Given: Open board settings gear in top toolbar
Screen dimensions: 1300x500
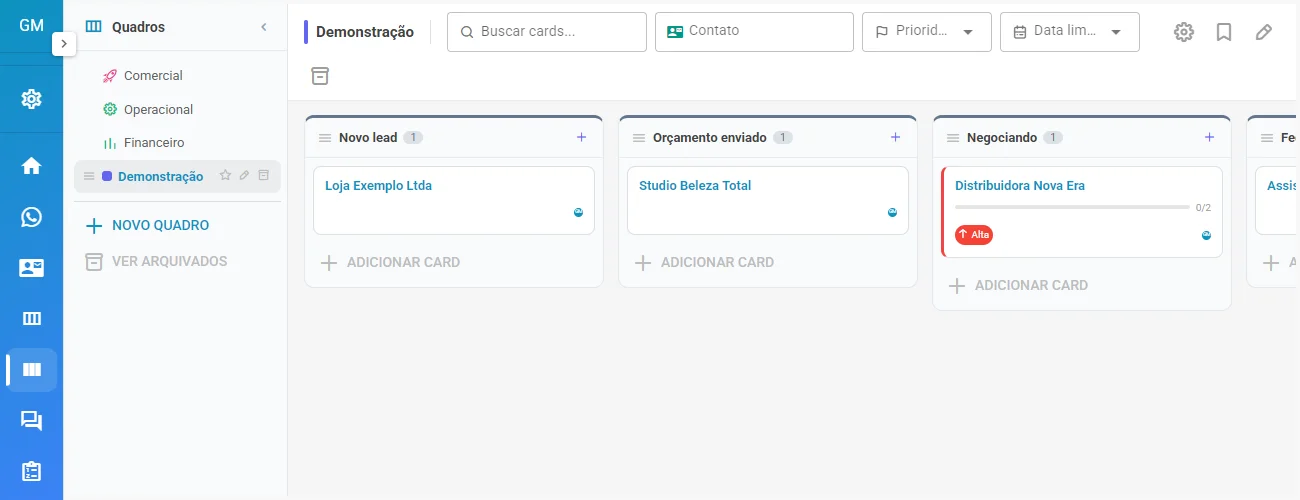Looking at the screenshot, I should coord(1184,32).
